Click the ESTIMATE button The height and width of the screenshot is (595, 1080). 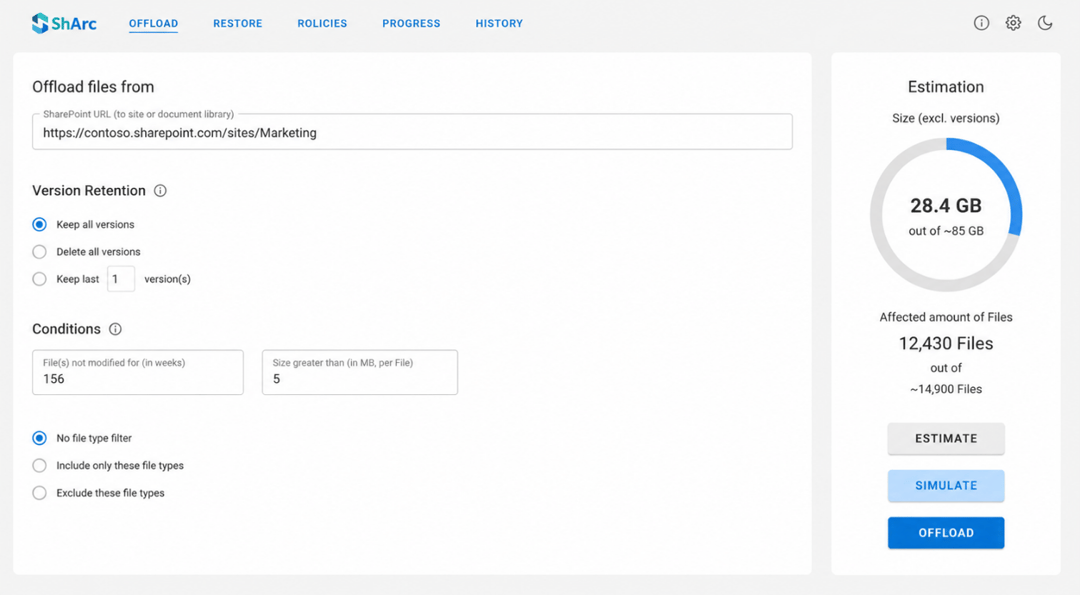coord(946,439)
